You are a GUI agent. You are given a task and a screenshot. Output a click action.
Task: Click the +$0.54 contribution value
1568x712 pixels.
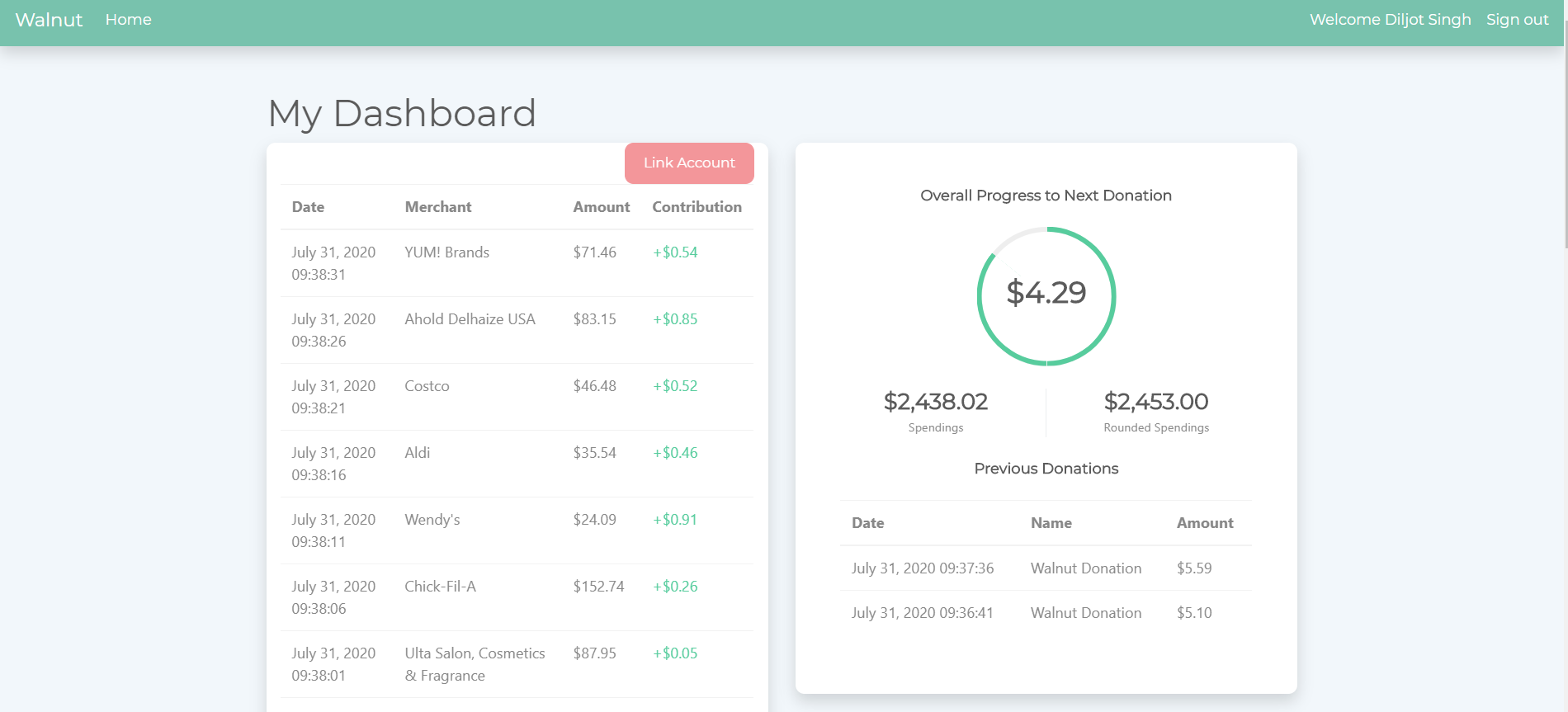click(x=675, y=252)
